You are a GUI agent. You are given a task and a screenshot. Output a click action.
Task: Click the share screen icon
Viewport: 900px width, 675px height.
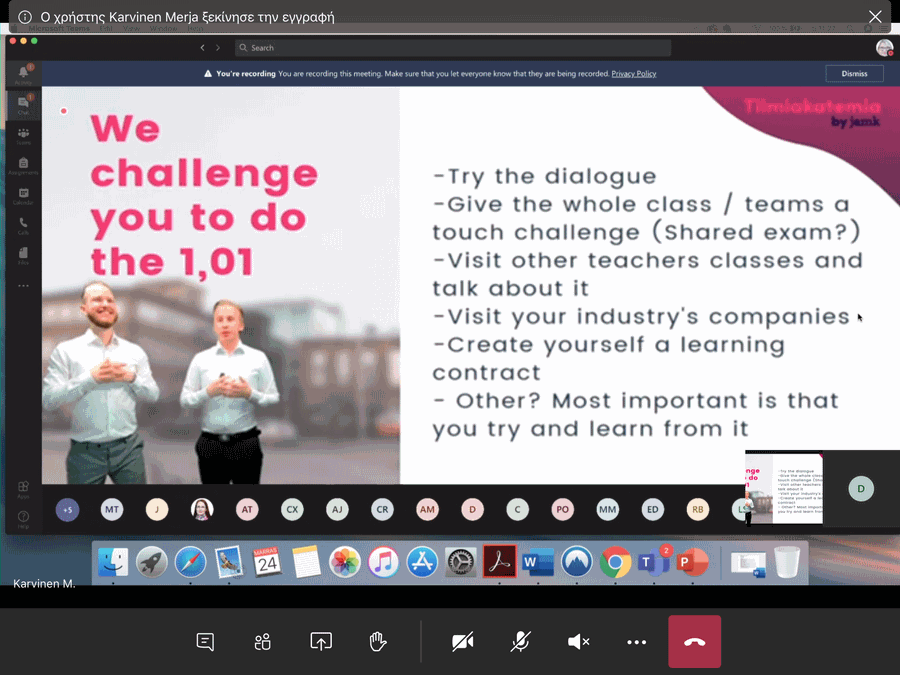(321, 642)
